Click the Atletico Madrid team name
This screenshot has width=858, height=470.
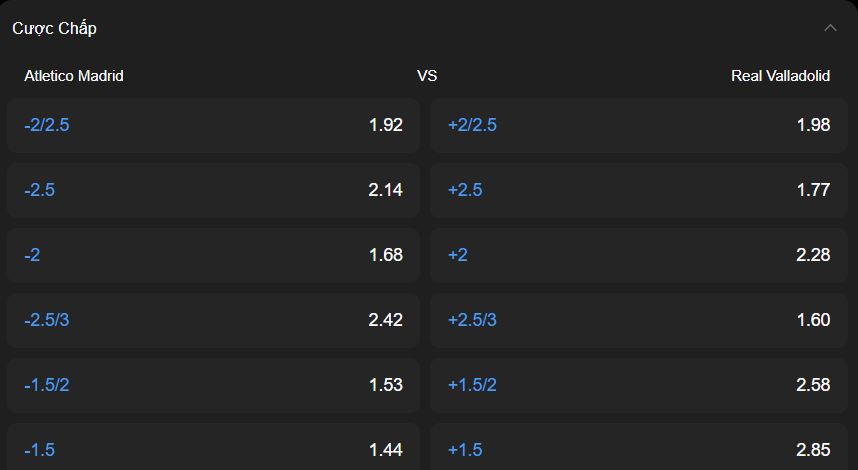click(x=74, y=76)
